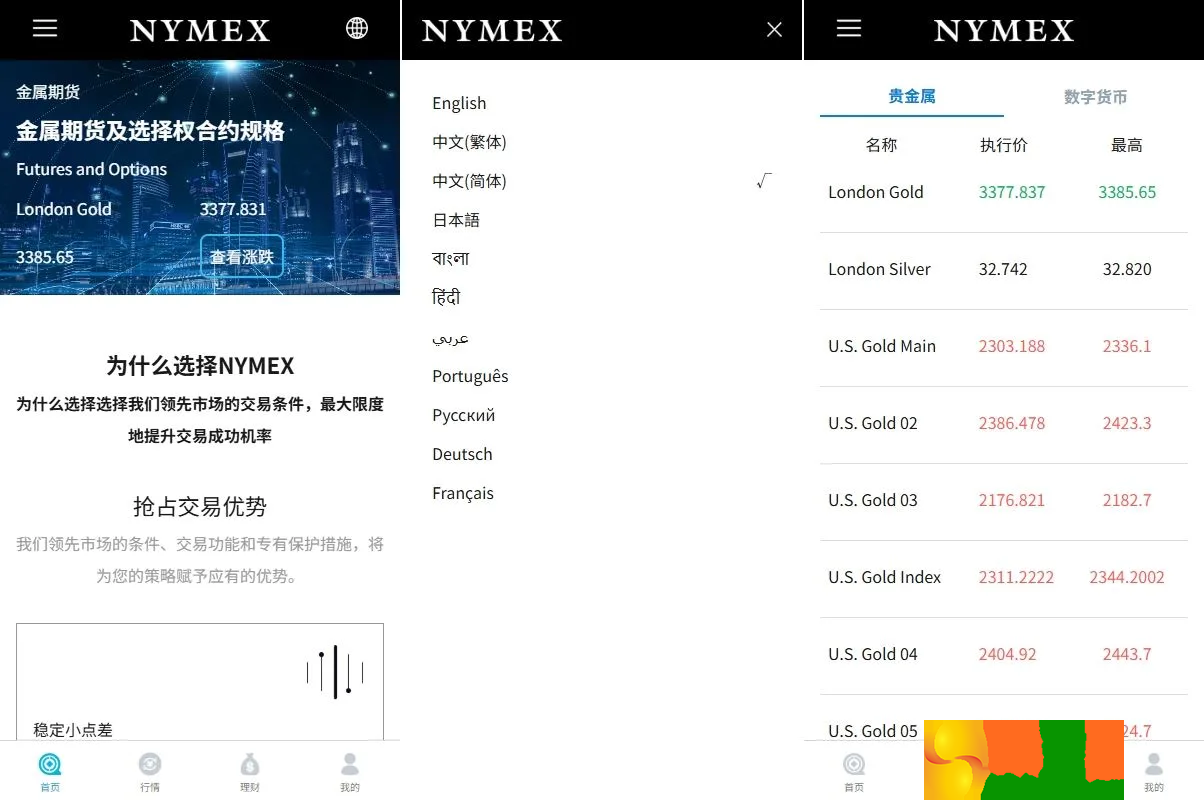Select the Arabic عربي language option
1204x800 pixels.
point(451,337)
